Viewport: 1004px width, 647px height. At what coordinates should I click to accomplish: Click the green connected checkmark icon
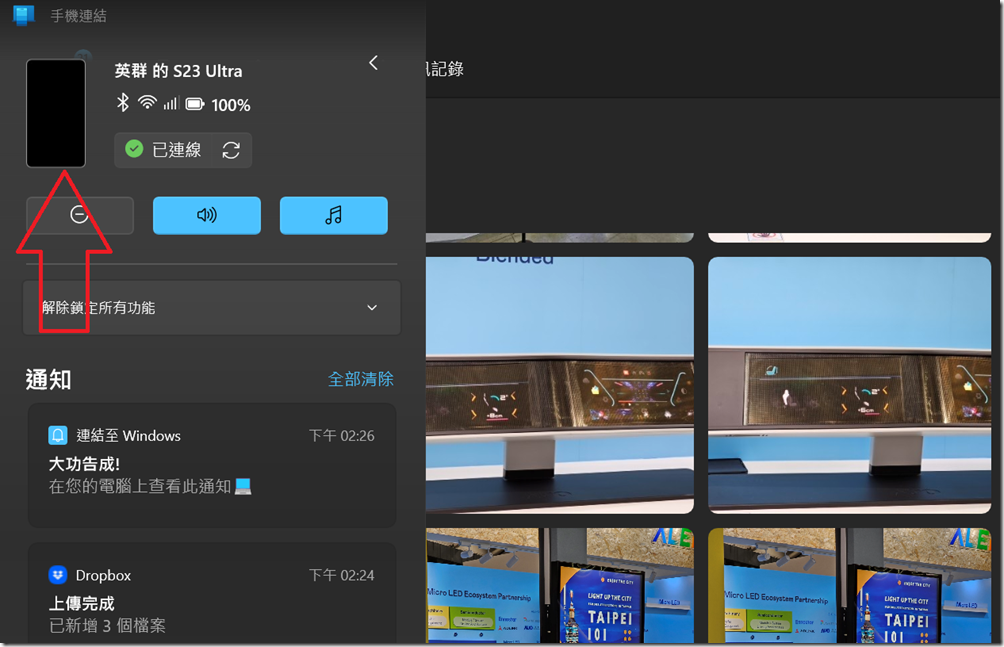pos(134,149)
